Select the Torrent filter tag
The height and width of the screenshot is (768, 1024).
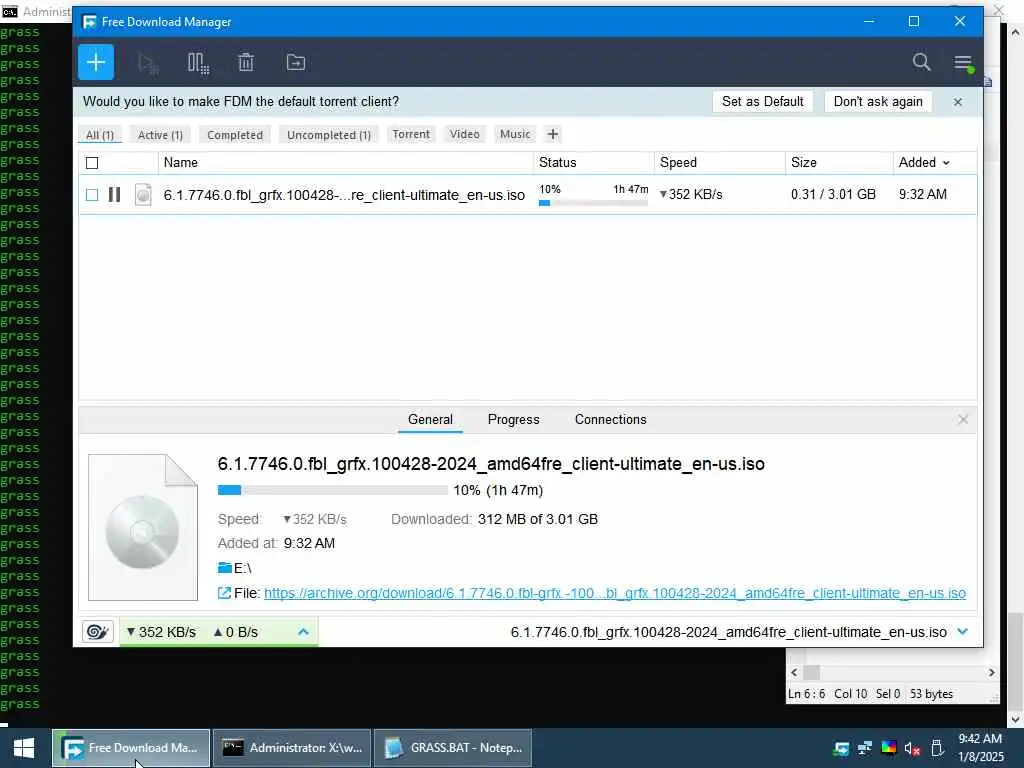(x=411, y=135)
